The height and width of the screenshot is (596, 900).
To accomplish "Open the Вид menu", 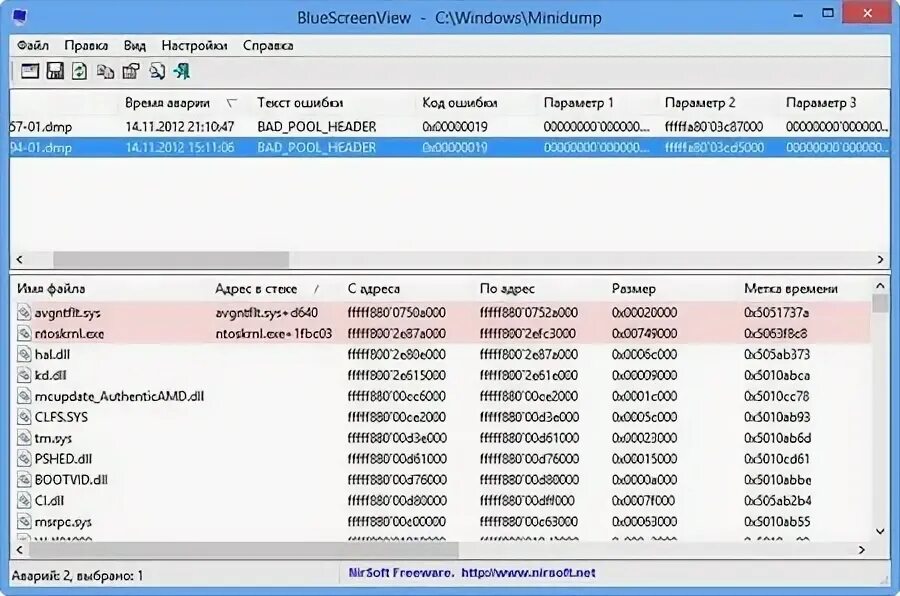I will (135, 45).
